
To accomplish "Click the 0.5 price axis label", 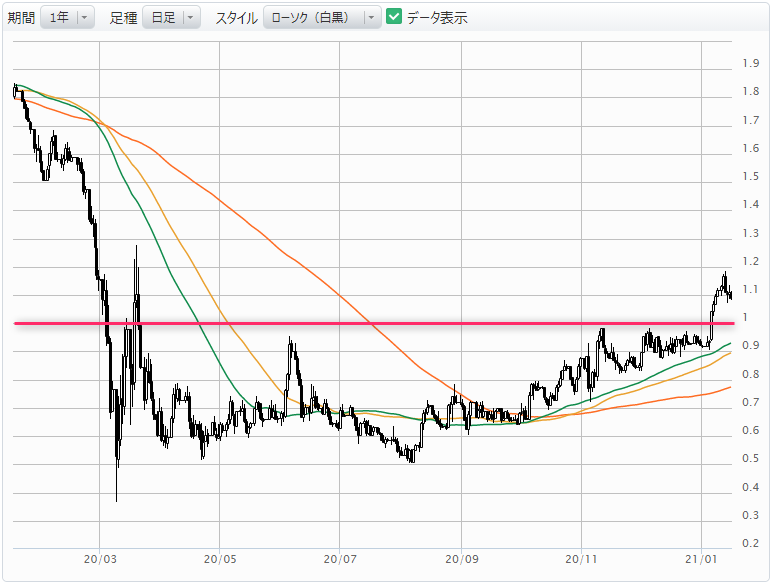I will pyautogui.click(x=750, y=458).
